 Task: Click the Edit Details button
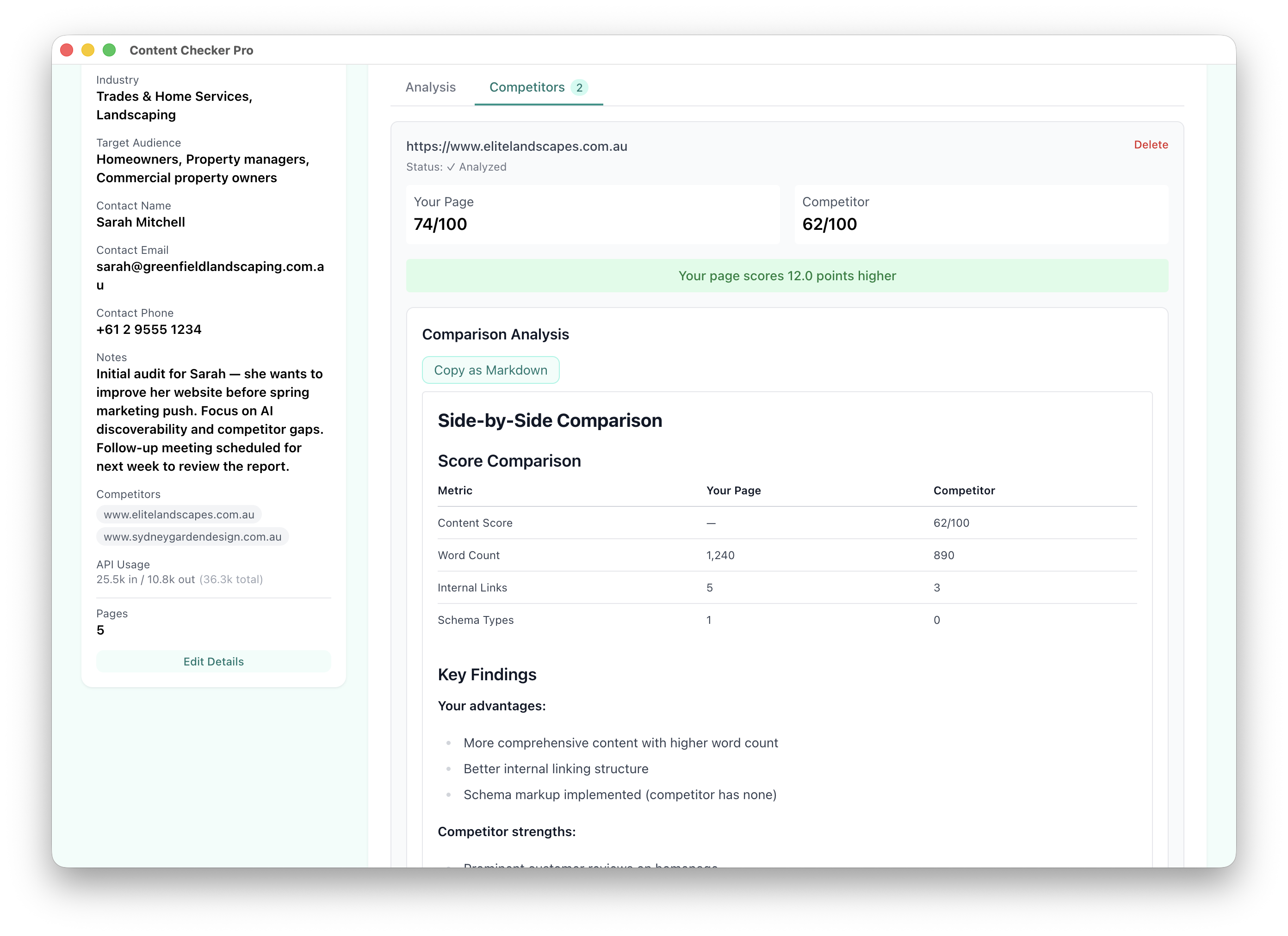point(214,661)
